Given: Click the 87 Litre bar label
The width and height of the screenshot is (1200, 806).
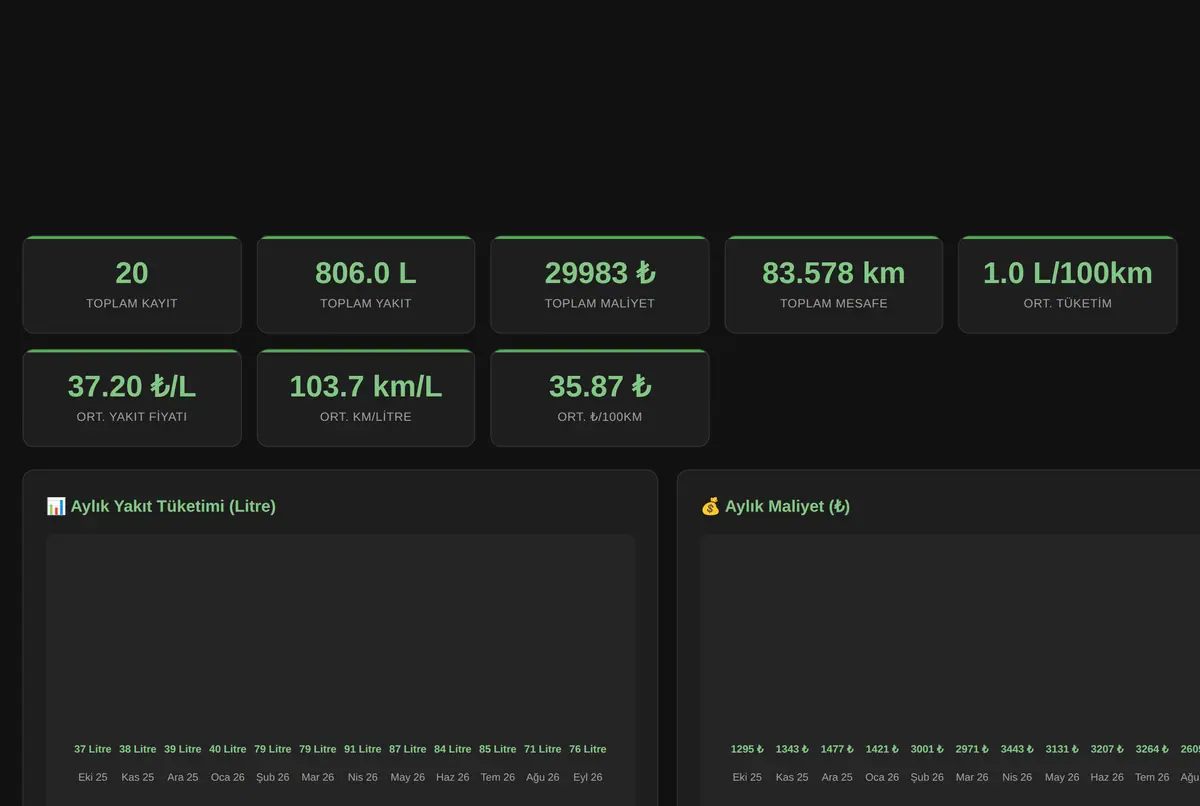Looking at the screenshot, I should [408, 749].
